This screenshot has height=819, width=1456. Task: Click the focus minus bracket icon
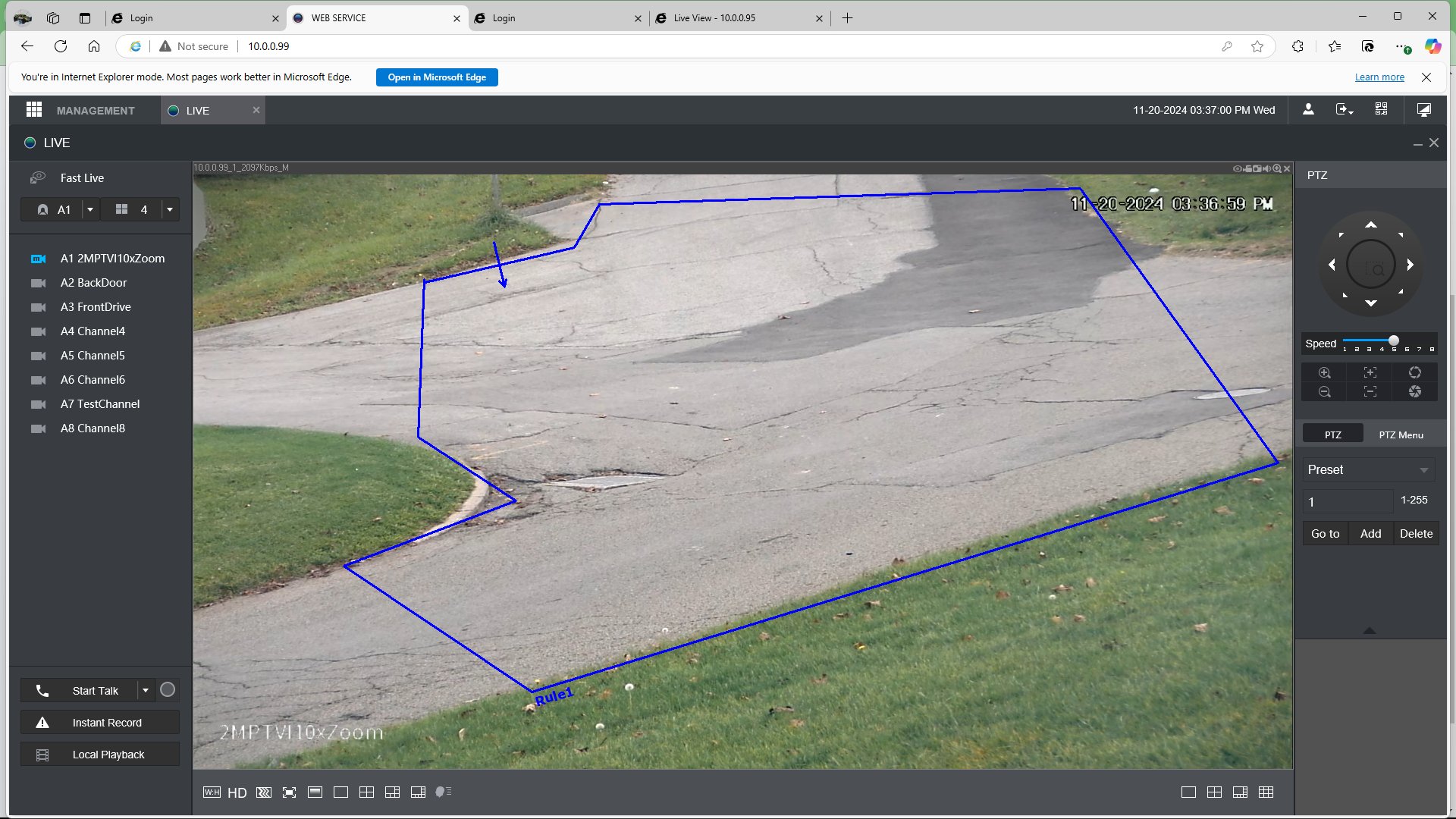(x=1370, y=391)
